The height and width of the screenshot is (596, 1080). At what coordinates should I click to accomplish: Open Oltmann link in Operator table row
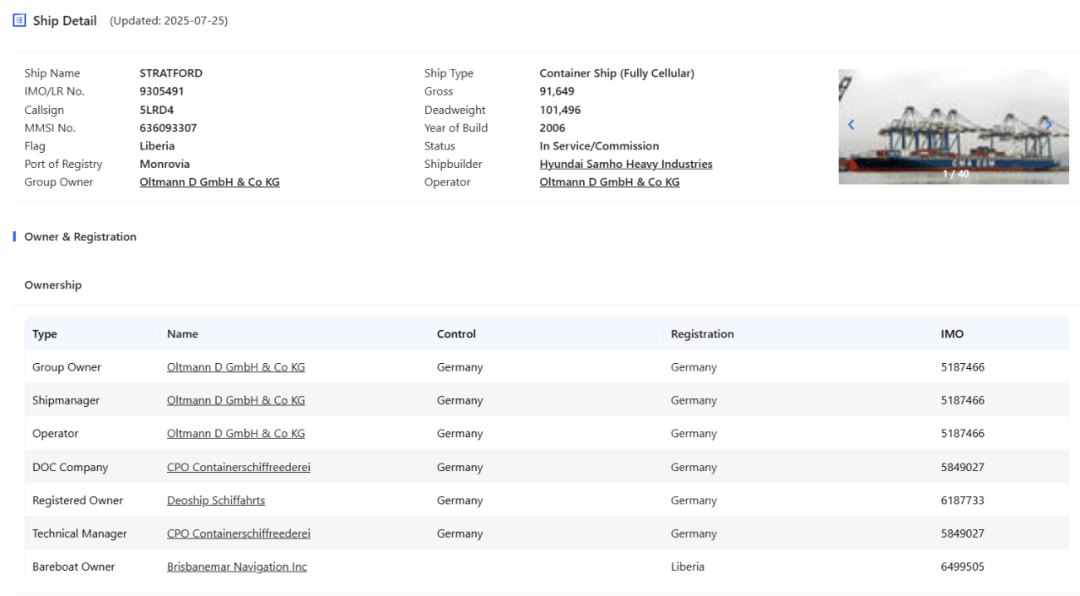click(236, 433)
